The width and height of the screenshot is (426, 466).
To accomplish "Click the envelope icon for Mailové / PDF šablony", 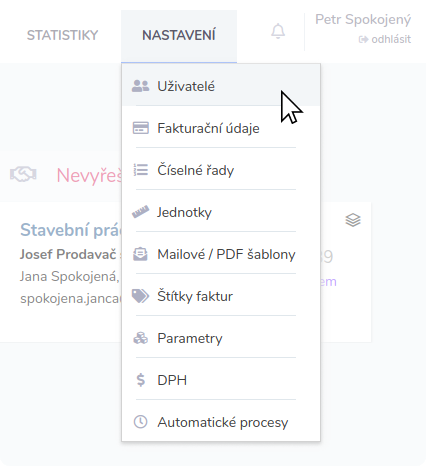I will point(140,254).
